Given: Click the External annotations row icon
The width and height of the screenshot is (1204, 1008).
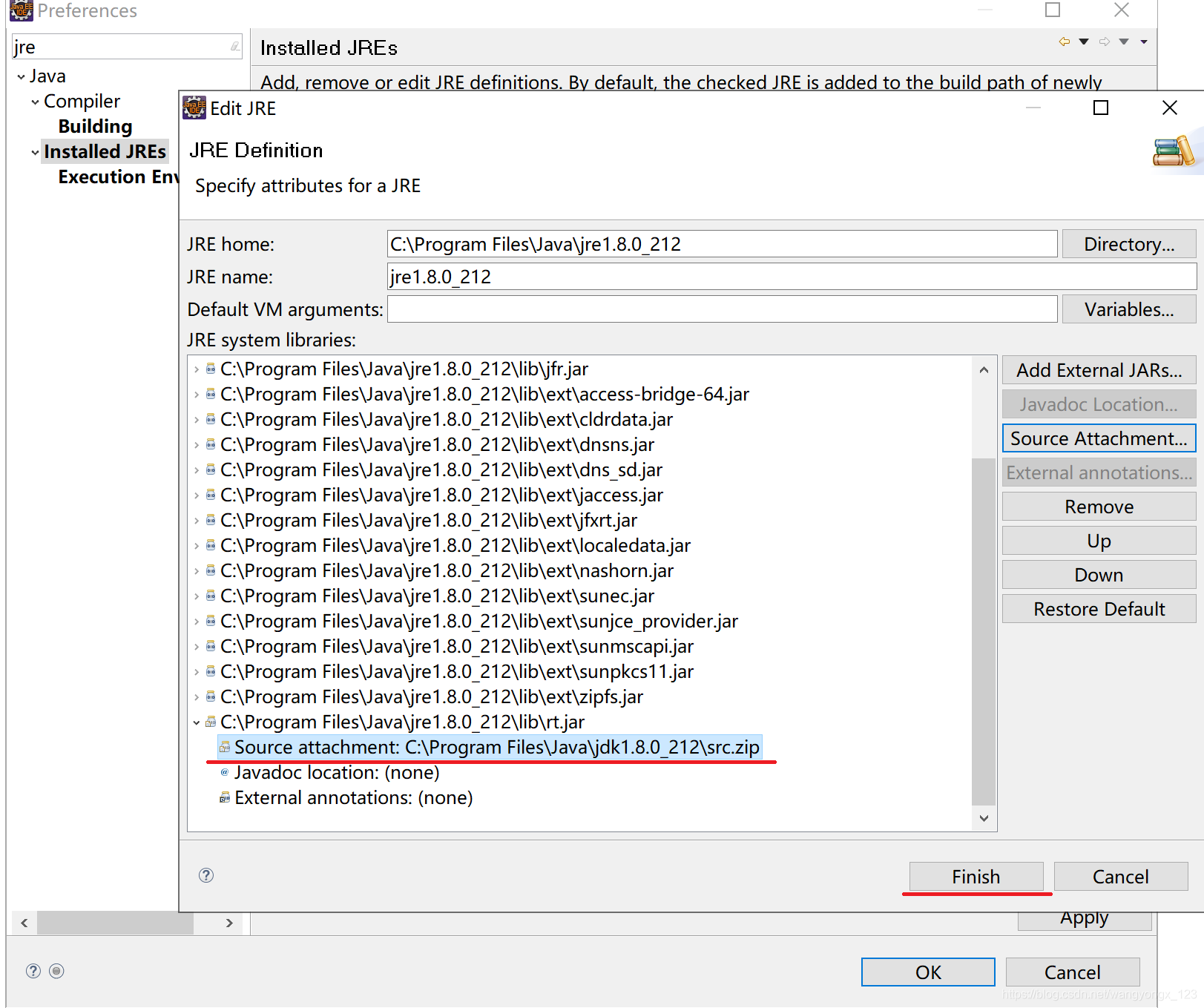Looking at the screenshot, I should pyautogui.click(x=225, y=798).
